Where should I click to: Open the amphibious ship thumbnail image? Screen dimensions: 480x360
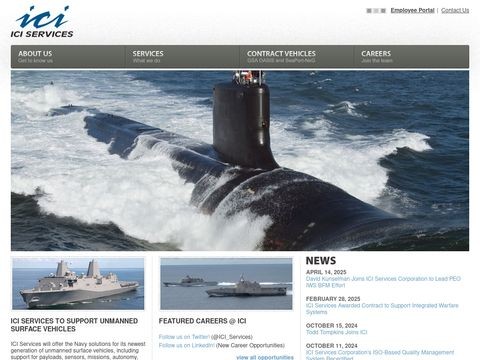(x=78, y=284)
